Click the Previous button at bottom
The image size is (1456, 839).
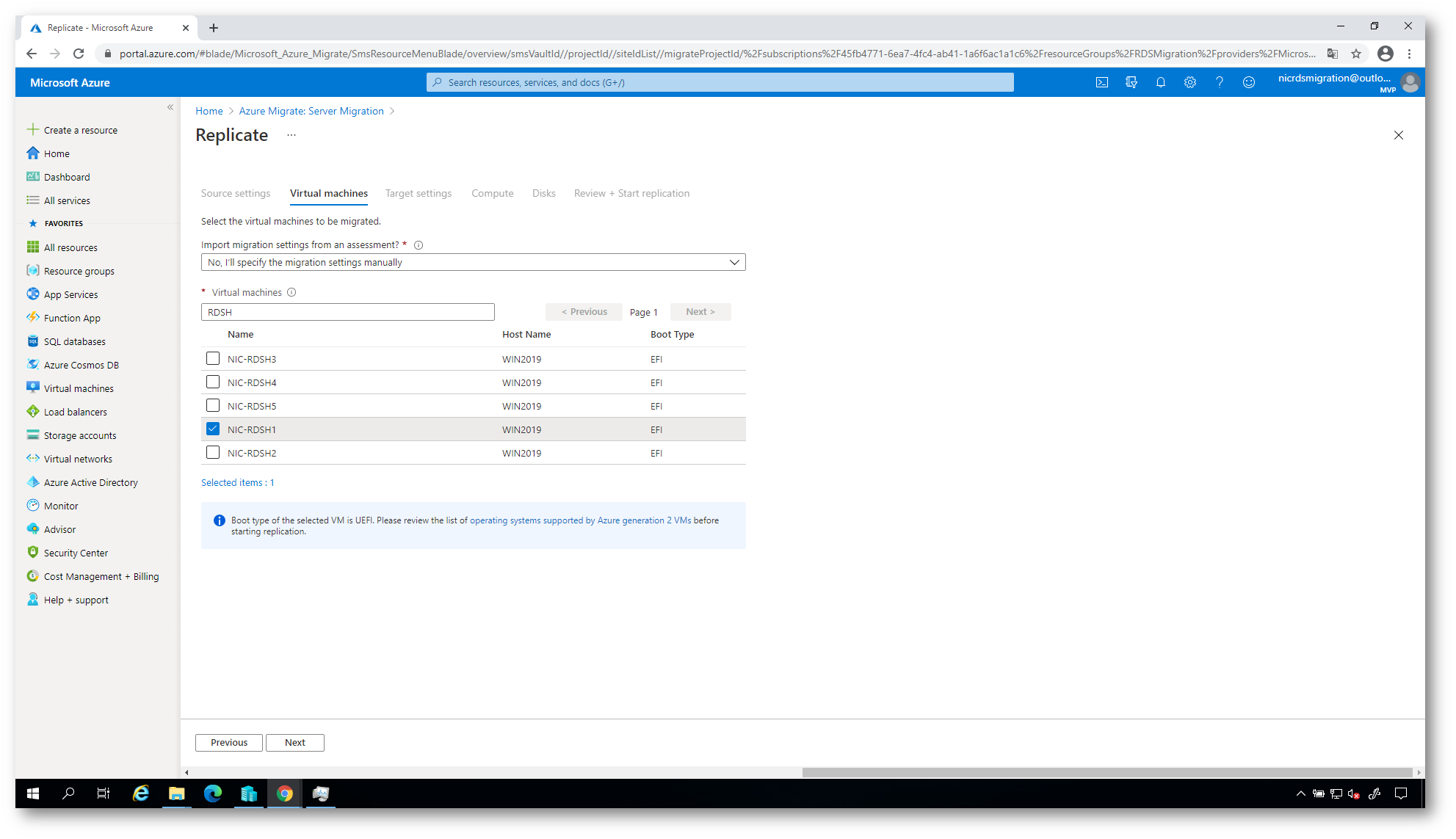229,742
